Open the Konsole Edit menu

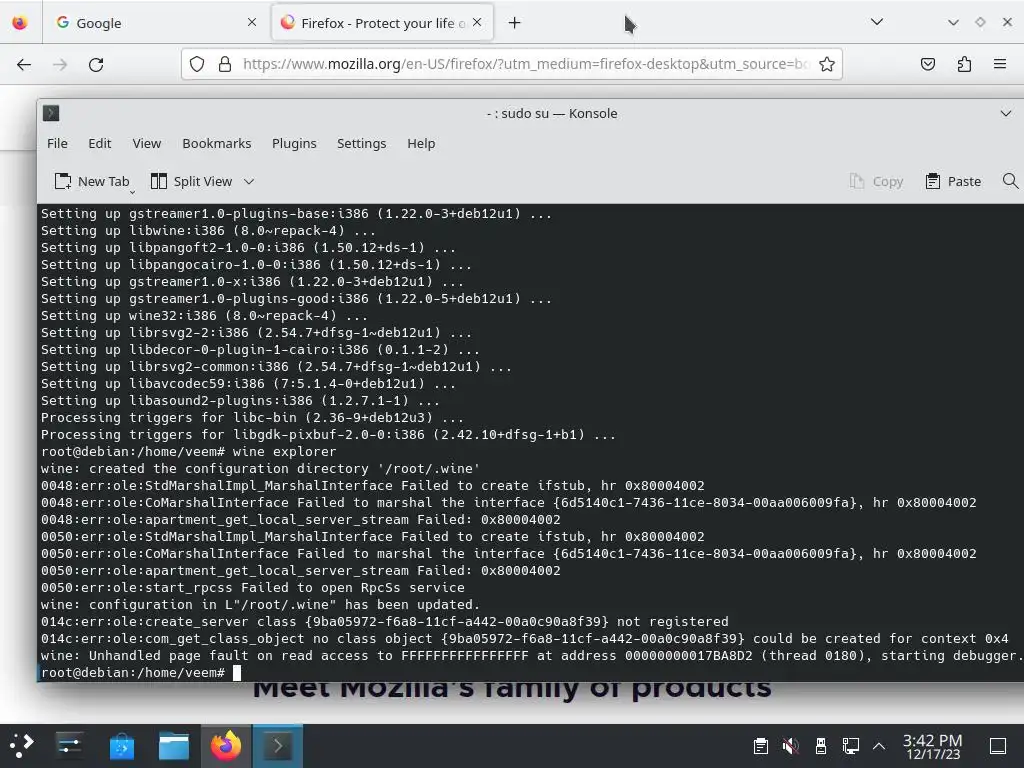tap(99, 143)
